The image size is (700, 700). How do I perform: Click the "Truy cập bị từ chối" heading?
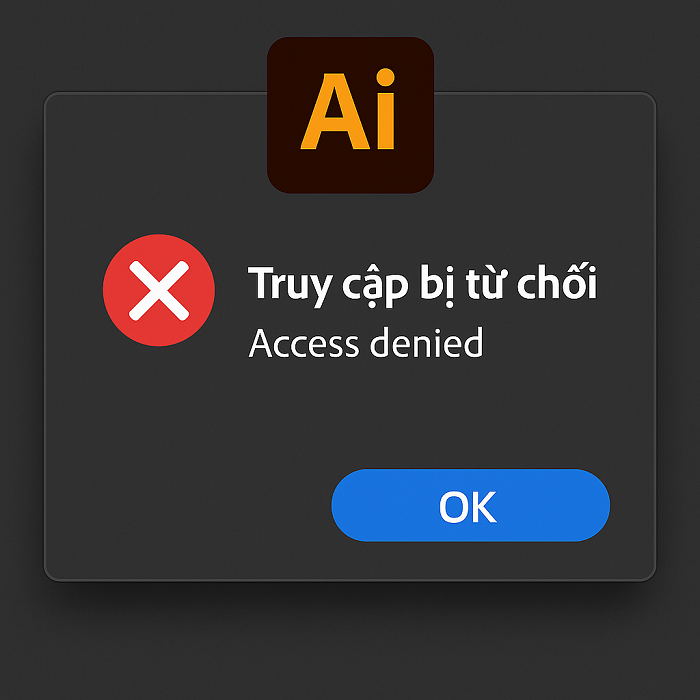(422, 284)
